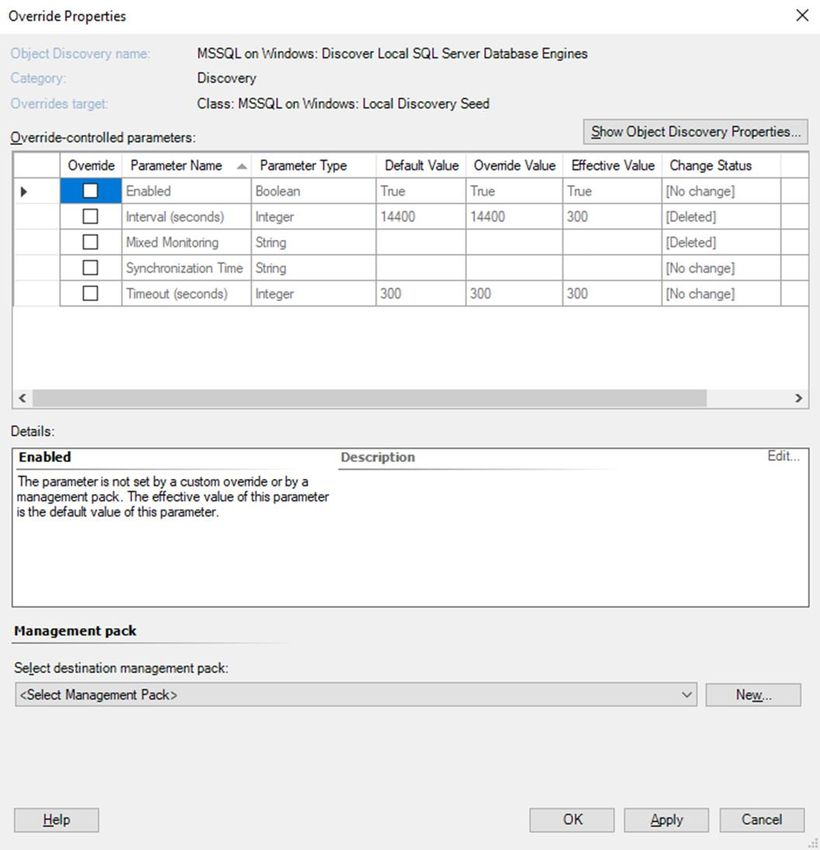
Task: Click Effective Value cell for Timeout (seconds)
Action: click(x=612, y=293)
